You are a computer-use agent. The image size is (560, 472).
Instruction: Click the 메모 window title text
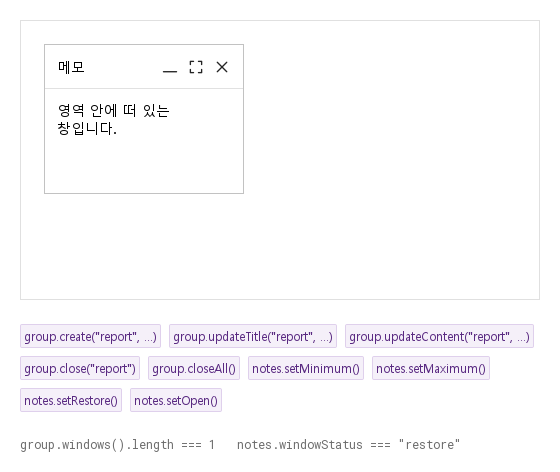[71, 67]
